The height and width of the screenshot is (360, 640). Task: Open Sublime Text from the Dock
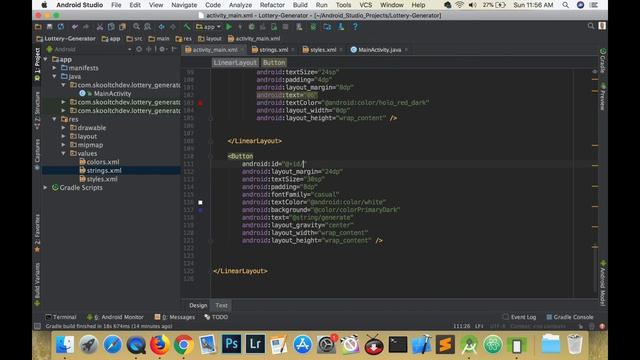tap(445, 345)
